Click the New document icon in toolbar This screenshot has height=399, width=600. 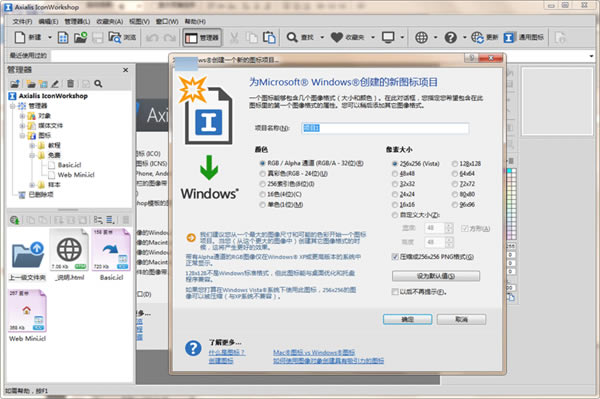[x=20, y=37]
